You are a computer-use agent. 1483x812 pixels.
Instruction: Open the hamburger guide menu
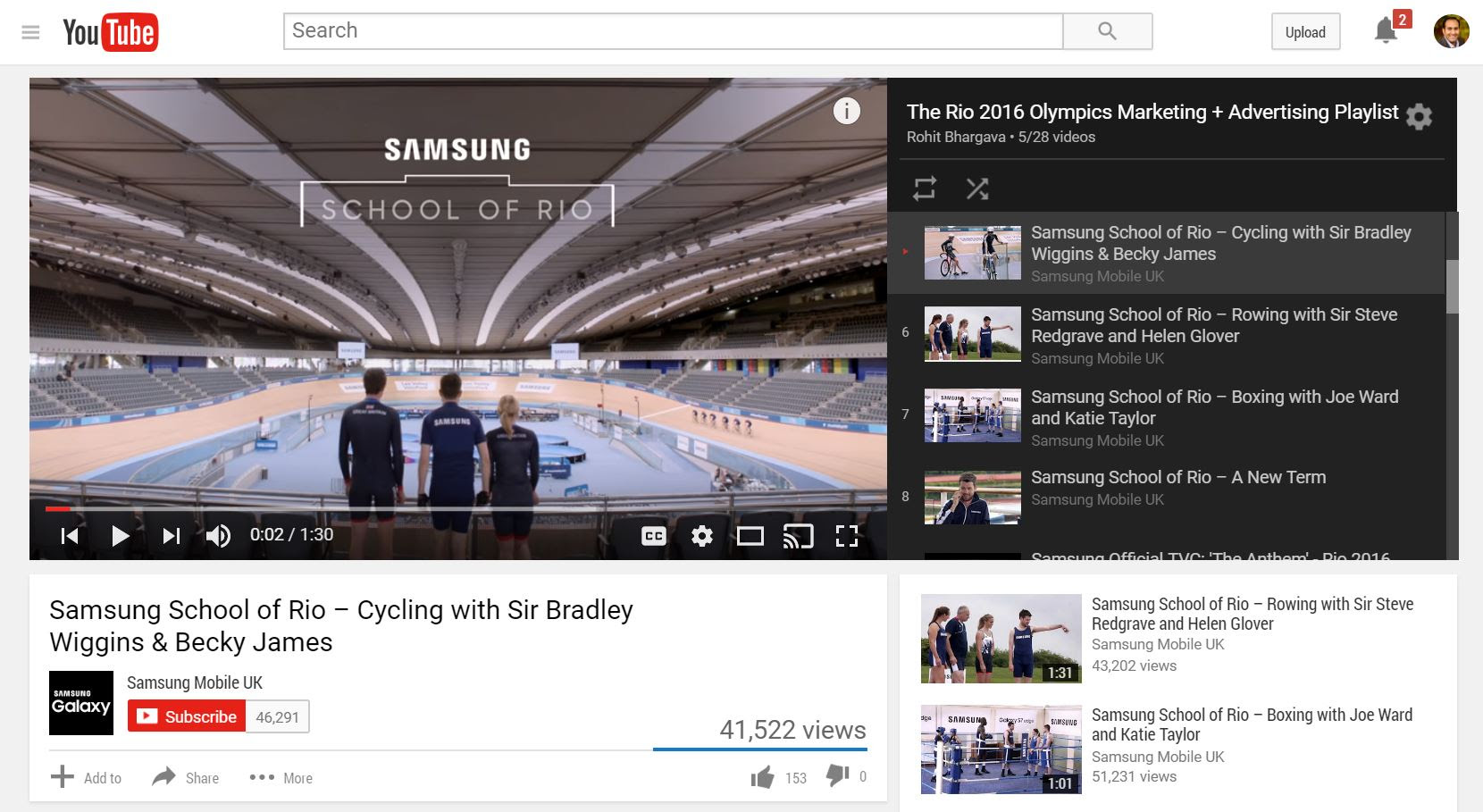tap(30, 33)
